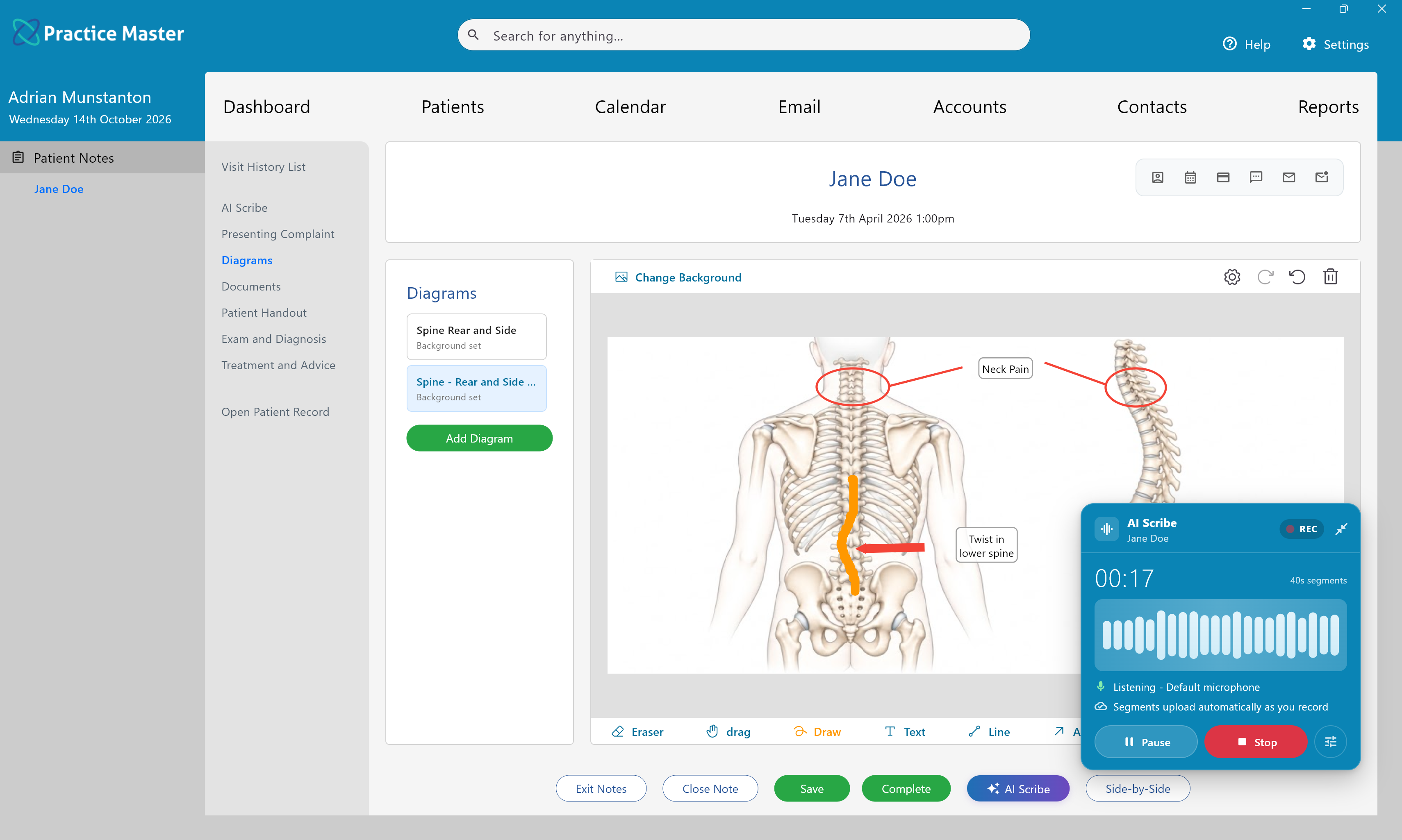Select the Line tool
Viewport: 1402px width, 840px height.
(x=989, y=732)
